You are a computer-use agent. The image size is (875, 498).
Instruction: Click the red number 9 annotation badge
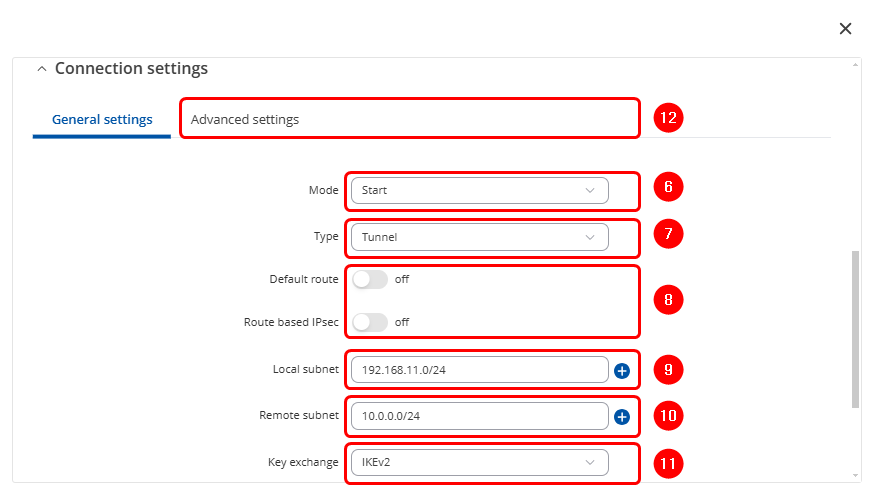667,370
